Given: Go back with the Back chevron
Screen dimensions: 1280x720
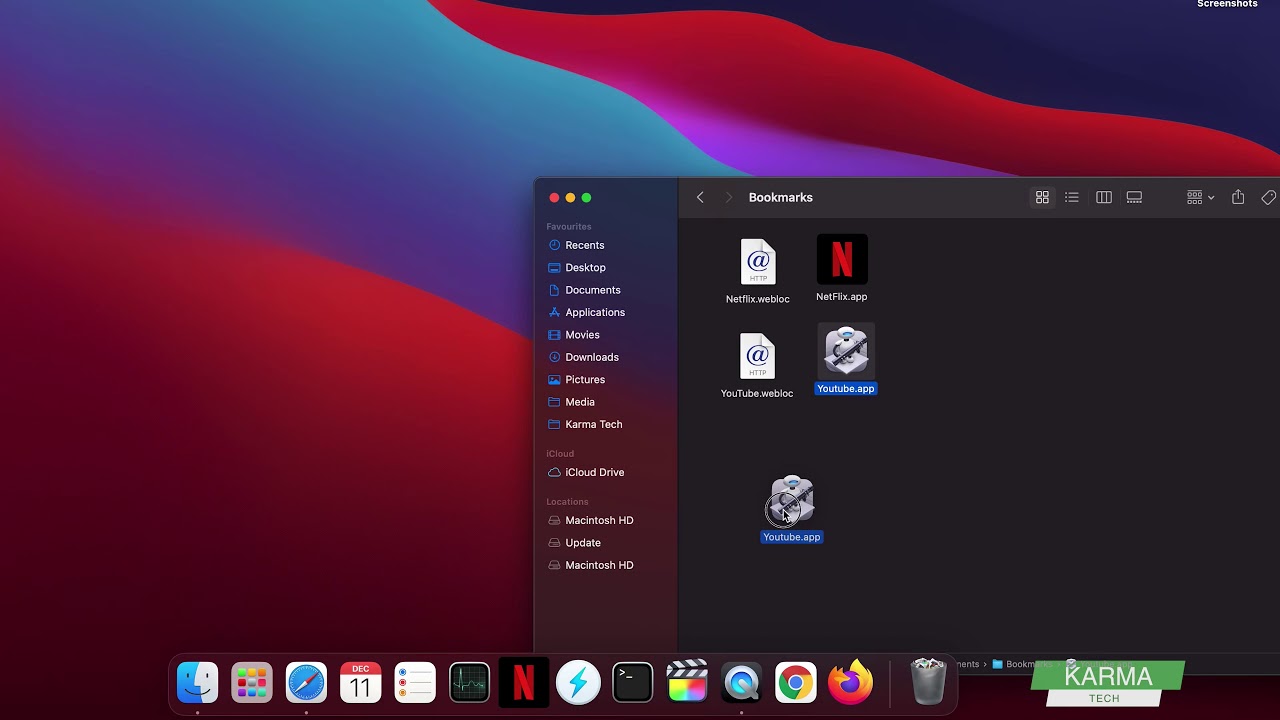Looking at the screenshot, I should pyautogui.click(x=700, y=198).
